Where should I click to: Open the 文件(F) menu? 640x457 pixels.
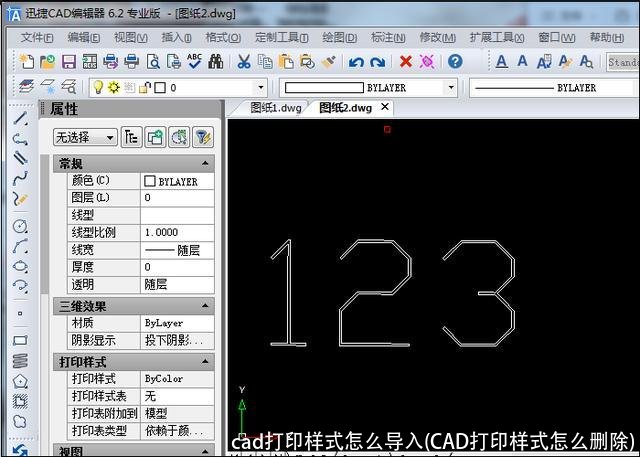37,38
